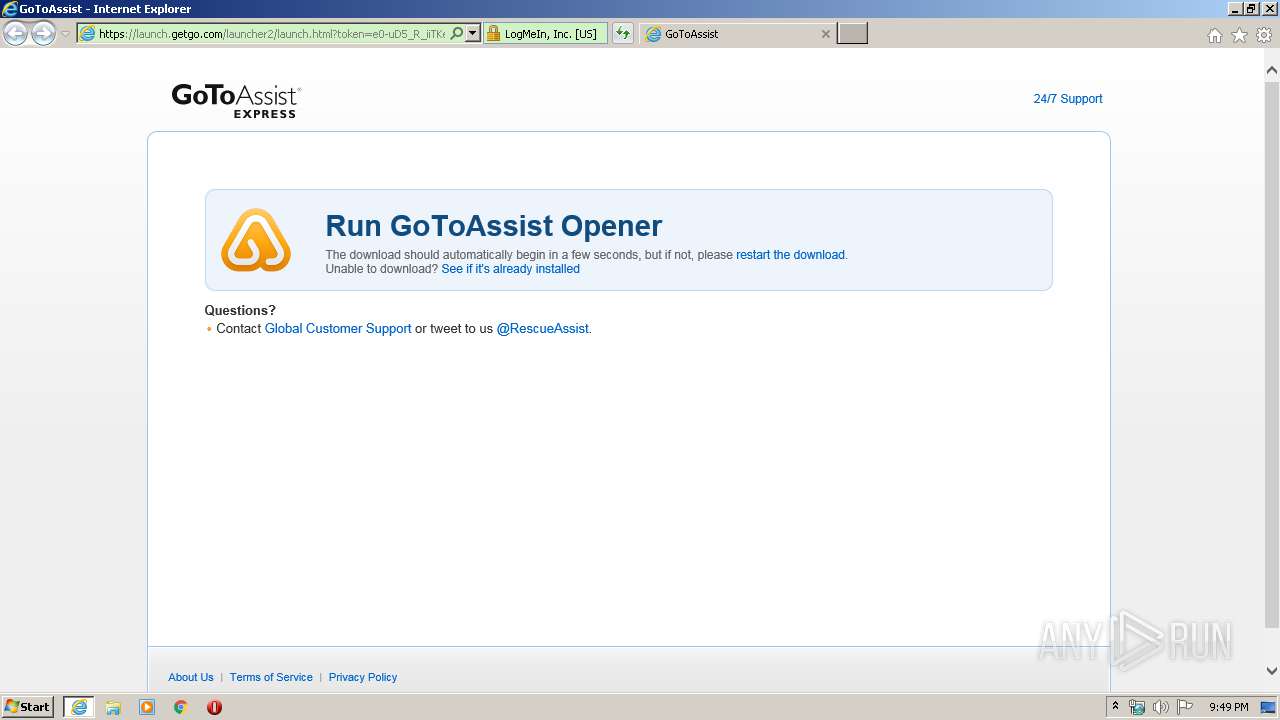This screenshot has width=1280, height=720.
Task: Click the volume speaker tray icon
Action: 1160,707
